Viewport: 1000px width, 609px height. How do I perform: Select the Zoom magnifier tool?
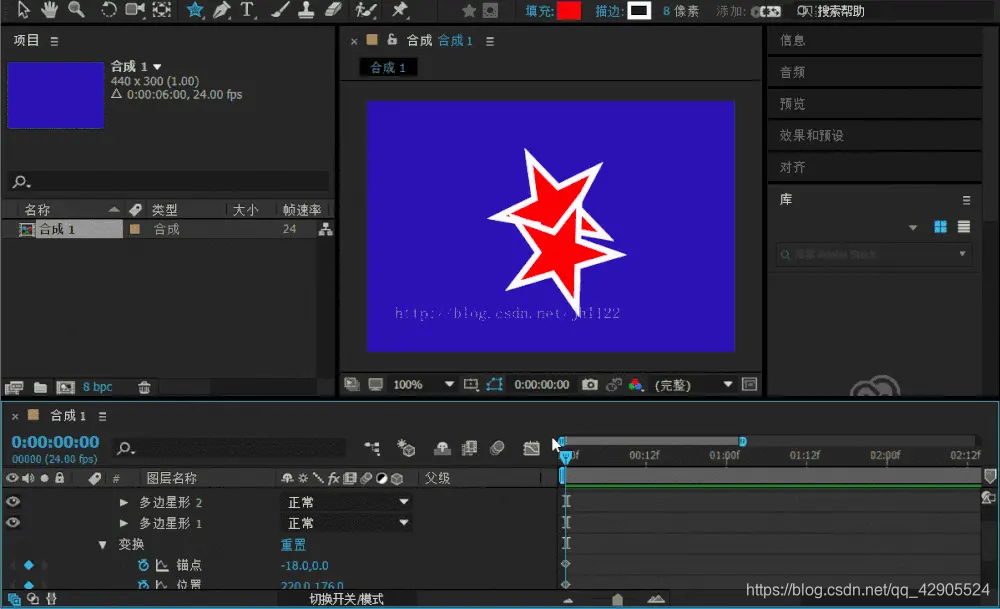[x=76, y=10]
